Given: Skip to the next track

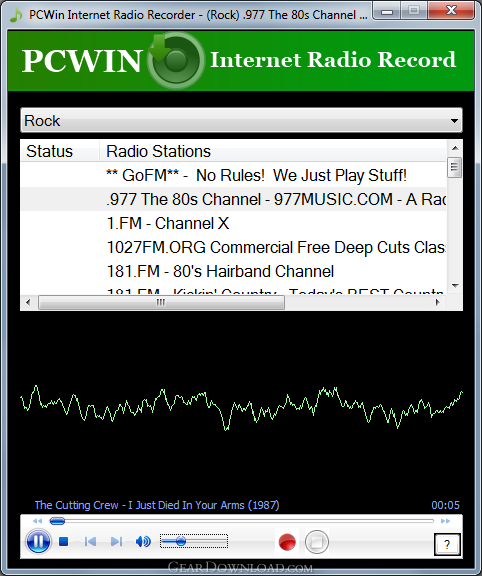Looking at the screenshot, I should pyautogui.click(x=116, y=541).
